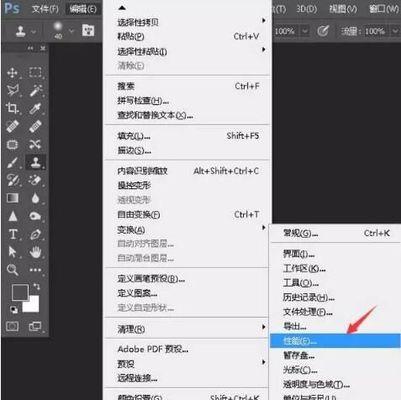The height and width of the screenshot is (400, 401).
Task: Select the Horizontal Type tool
Action: click(13, 234)
